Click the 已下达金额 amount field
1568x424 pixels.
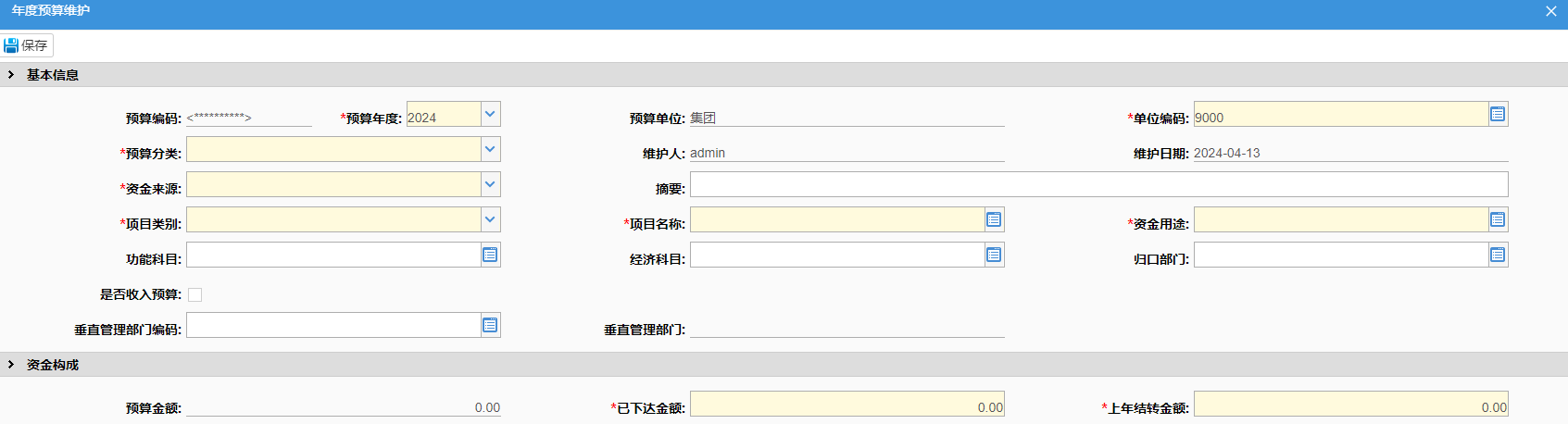(x=847, y=404)
